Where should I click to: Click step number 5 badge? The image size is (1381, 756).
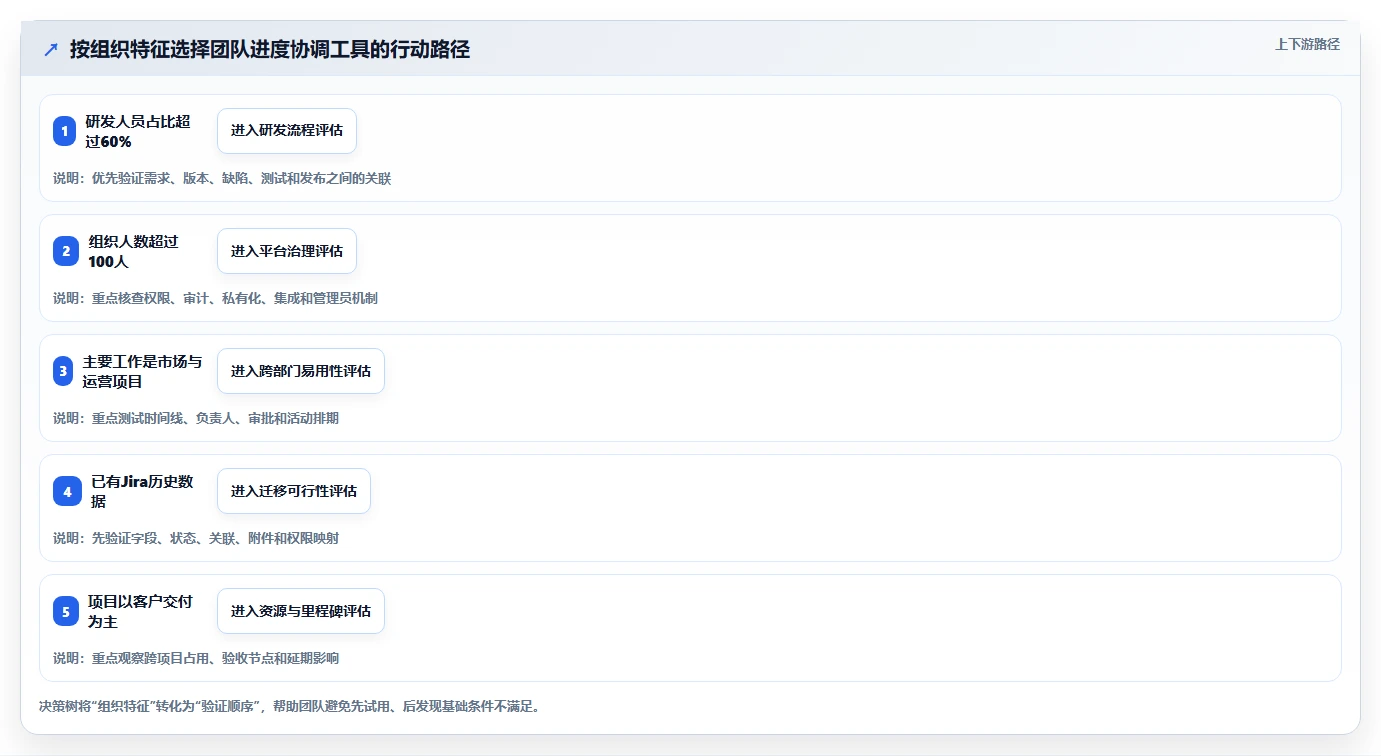pos(66,611)
